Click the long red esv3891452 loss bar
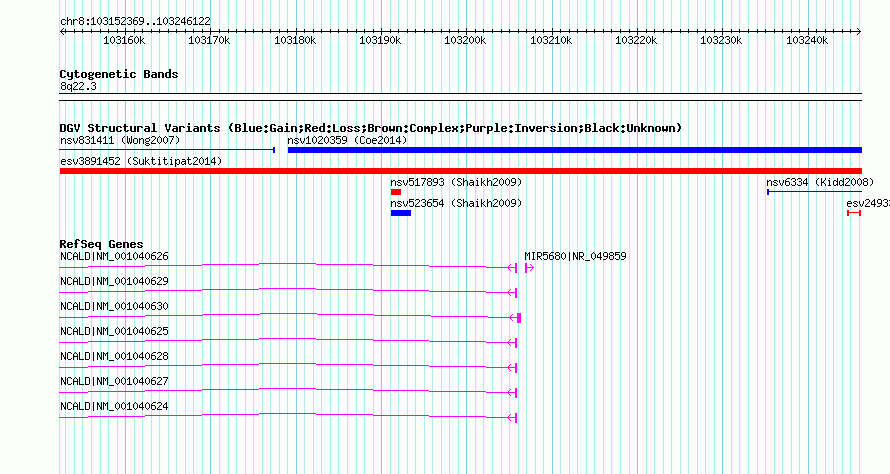890x474 pixels. (460, 171)
